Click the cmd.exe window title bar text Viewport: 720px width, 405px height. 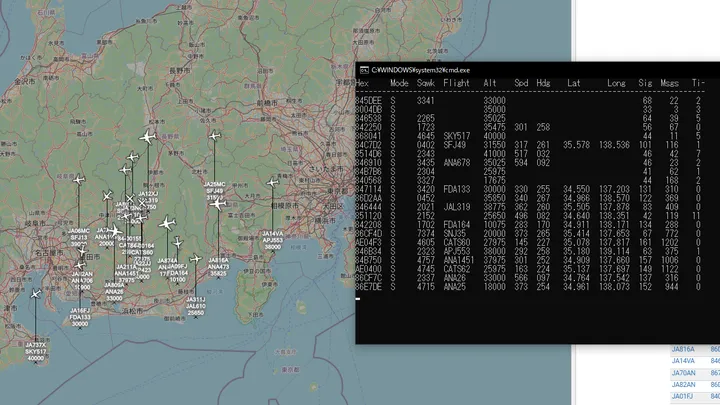[x=421, y=70]
